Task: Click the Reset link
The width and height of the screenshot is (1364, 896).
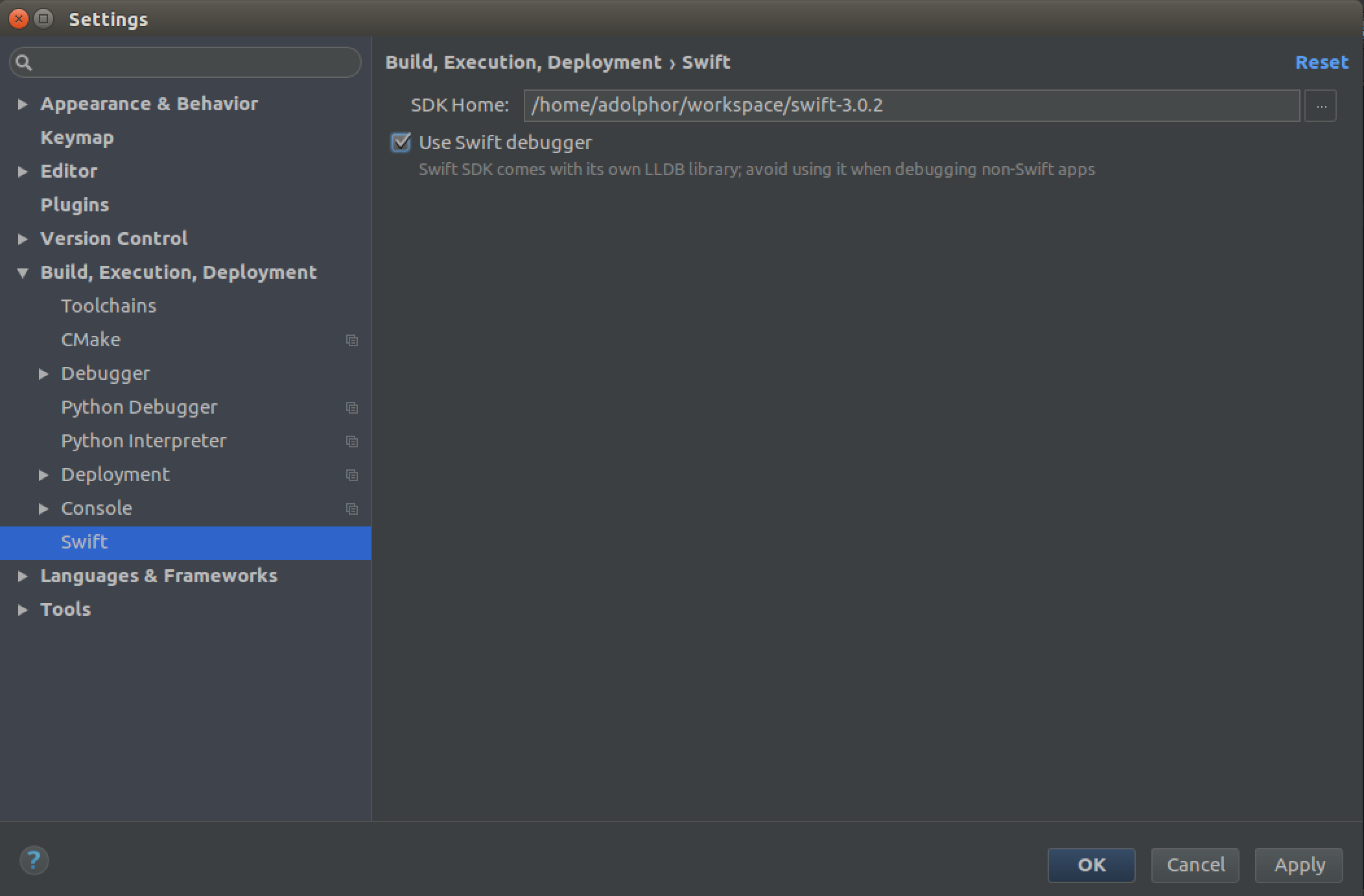Action: coord(1322,62)
